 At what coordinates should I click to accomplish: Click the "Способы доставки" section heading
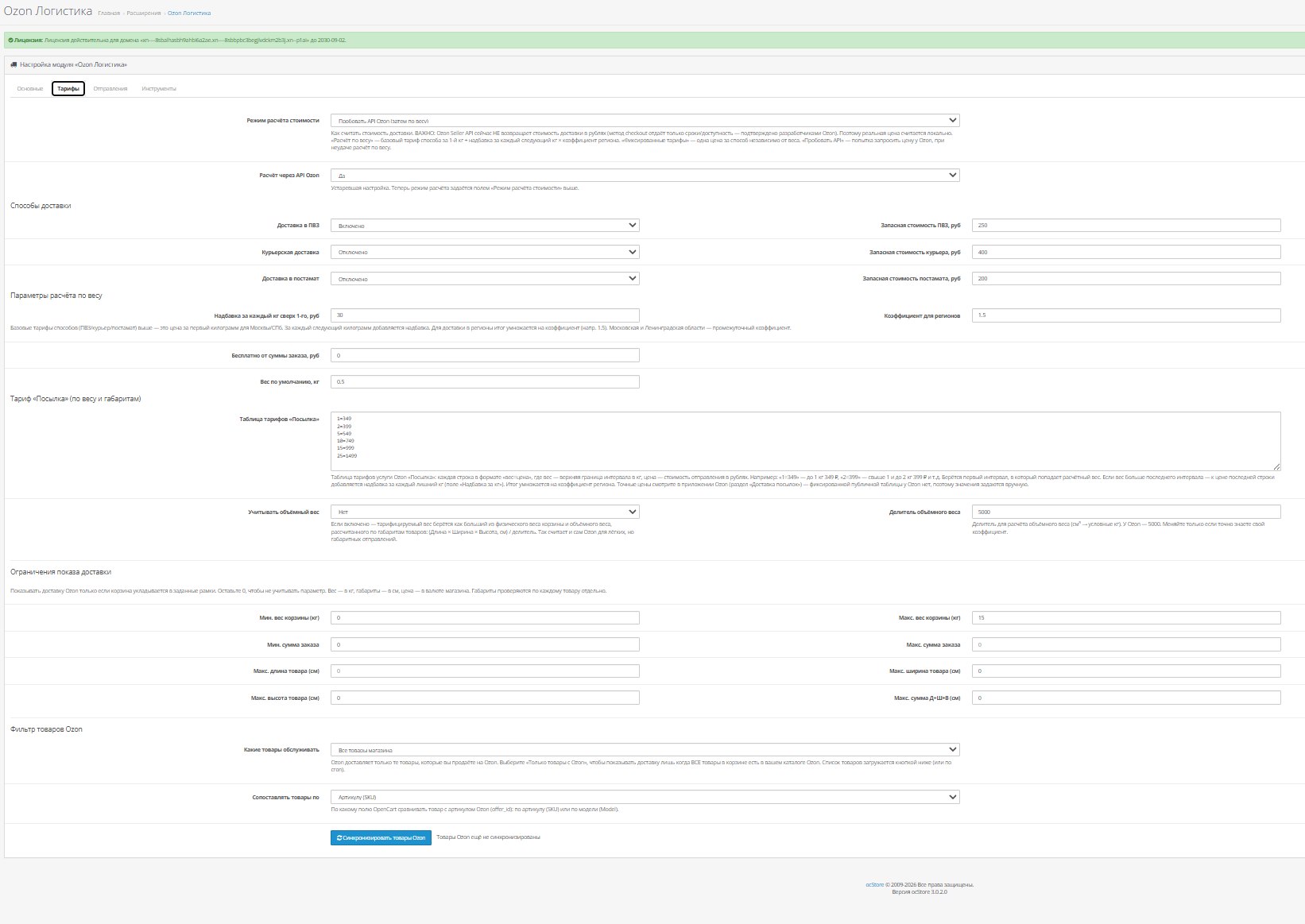(x=41, y=206)
